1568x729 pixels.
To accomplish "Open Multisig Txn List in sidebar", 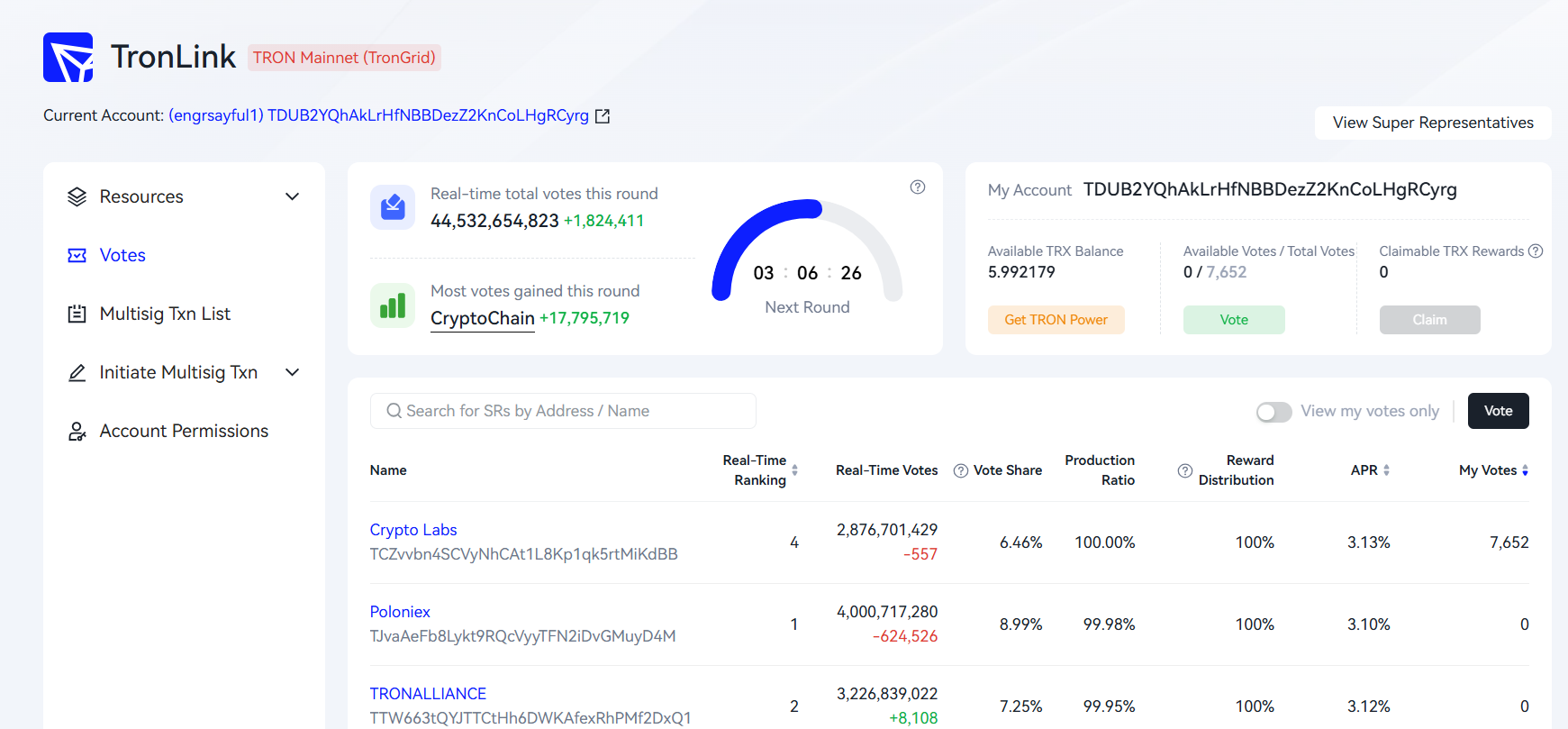I will pos(184,314).
